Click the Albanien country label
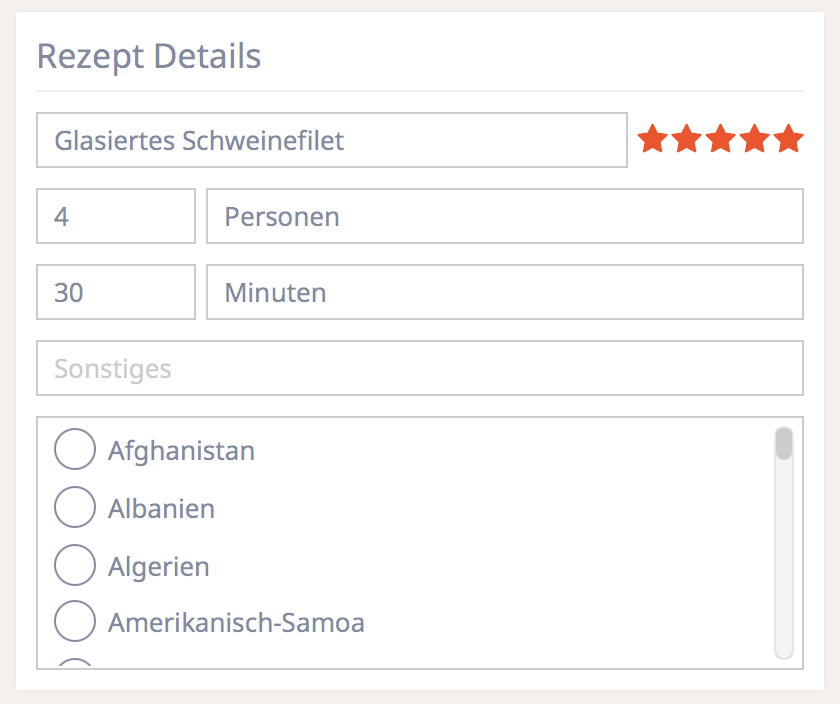Viewport: 840px width, 704px height. (161, 509)
